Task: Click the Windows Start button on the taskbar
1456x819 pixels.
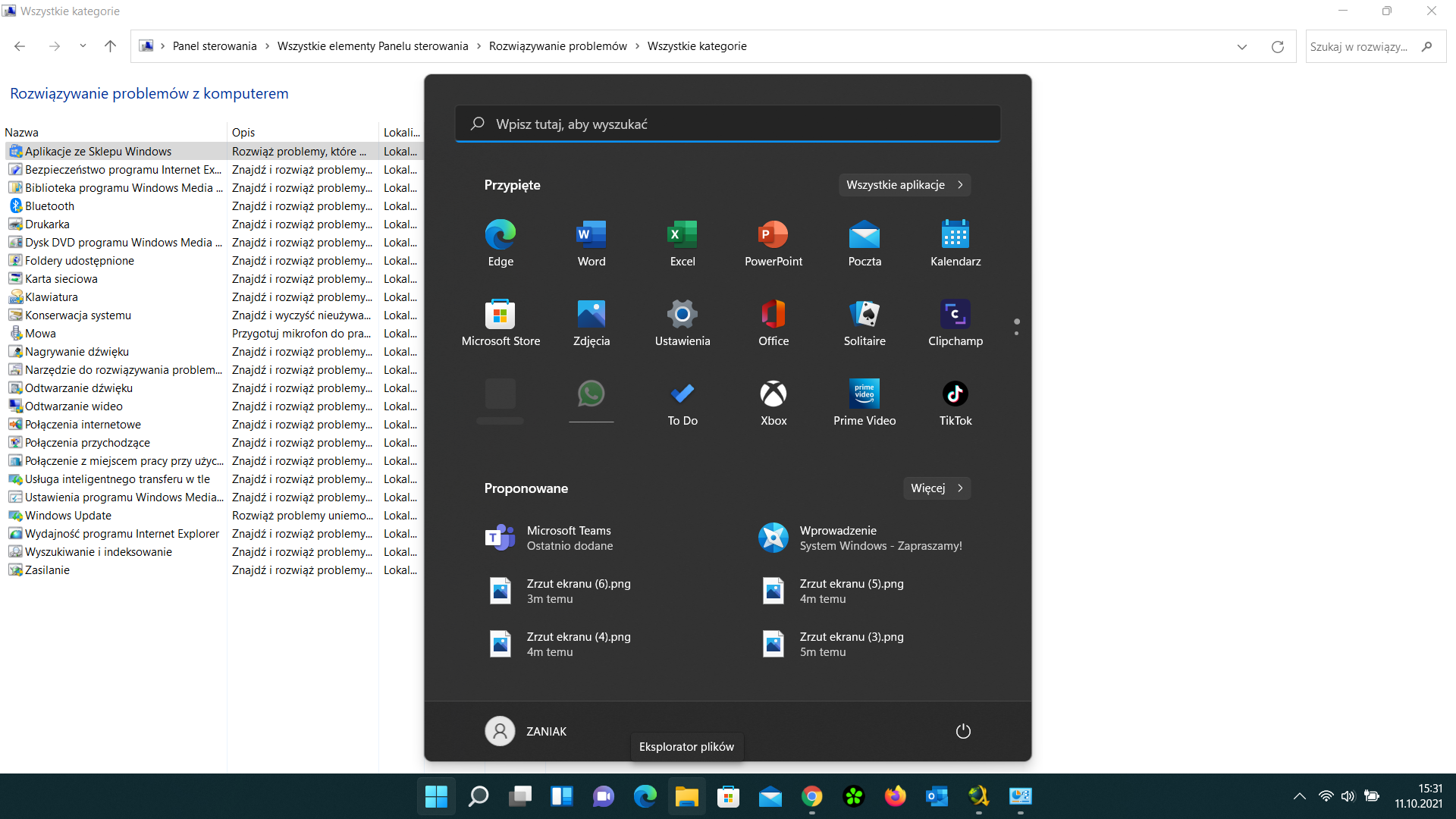Action: click(436, 796)
